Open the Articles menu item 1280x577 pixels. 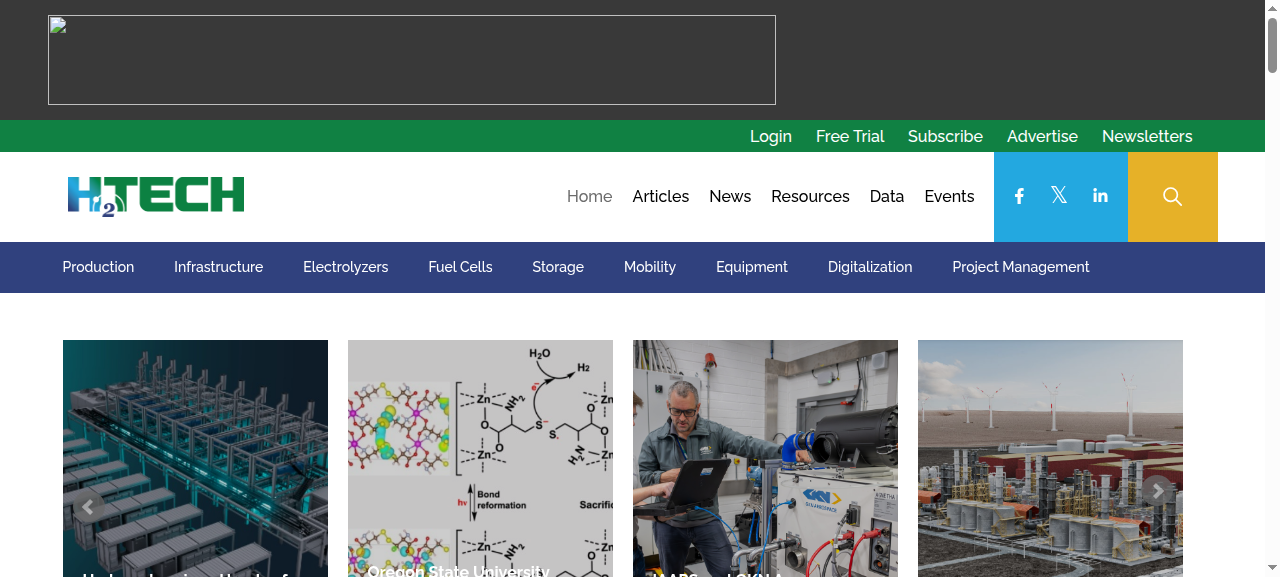pyautogui.click(x=661, y=196)
